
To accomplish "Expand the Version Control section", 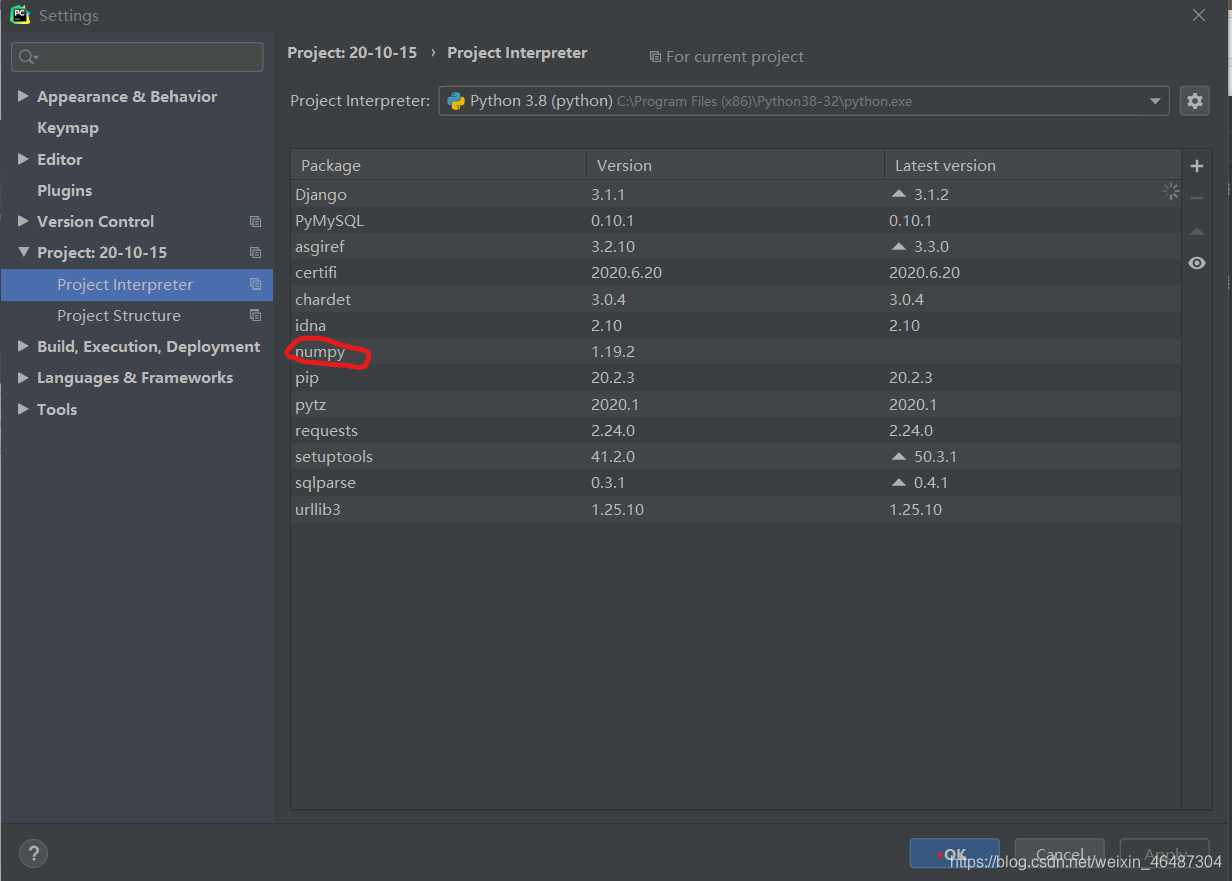I will [x=23, y=222].
